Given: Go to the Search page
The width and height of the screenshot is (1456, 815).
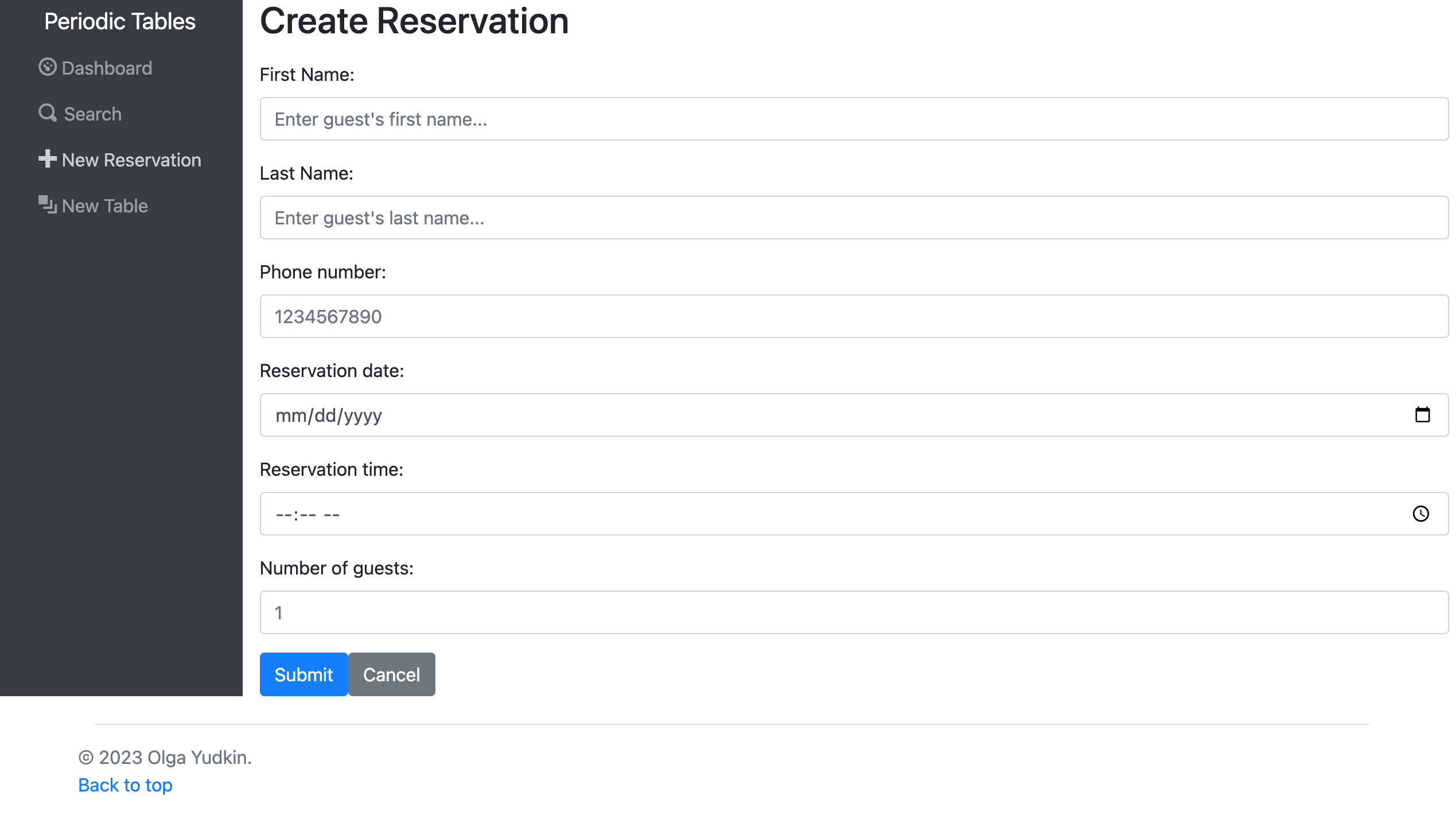Looking at the screenshot, I should [92, 114].
